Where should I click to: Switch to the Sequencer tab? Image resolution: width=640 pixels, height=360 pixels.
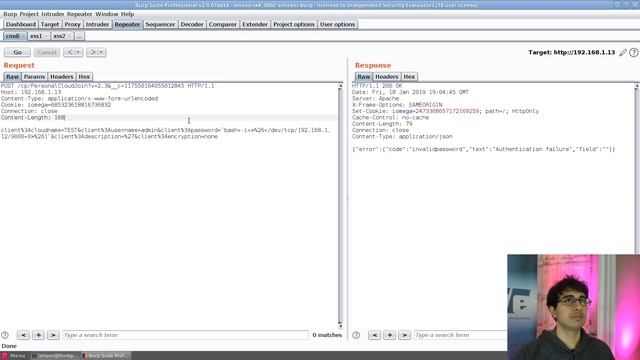[x=160, y=24]
